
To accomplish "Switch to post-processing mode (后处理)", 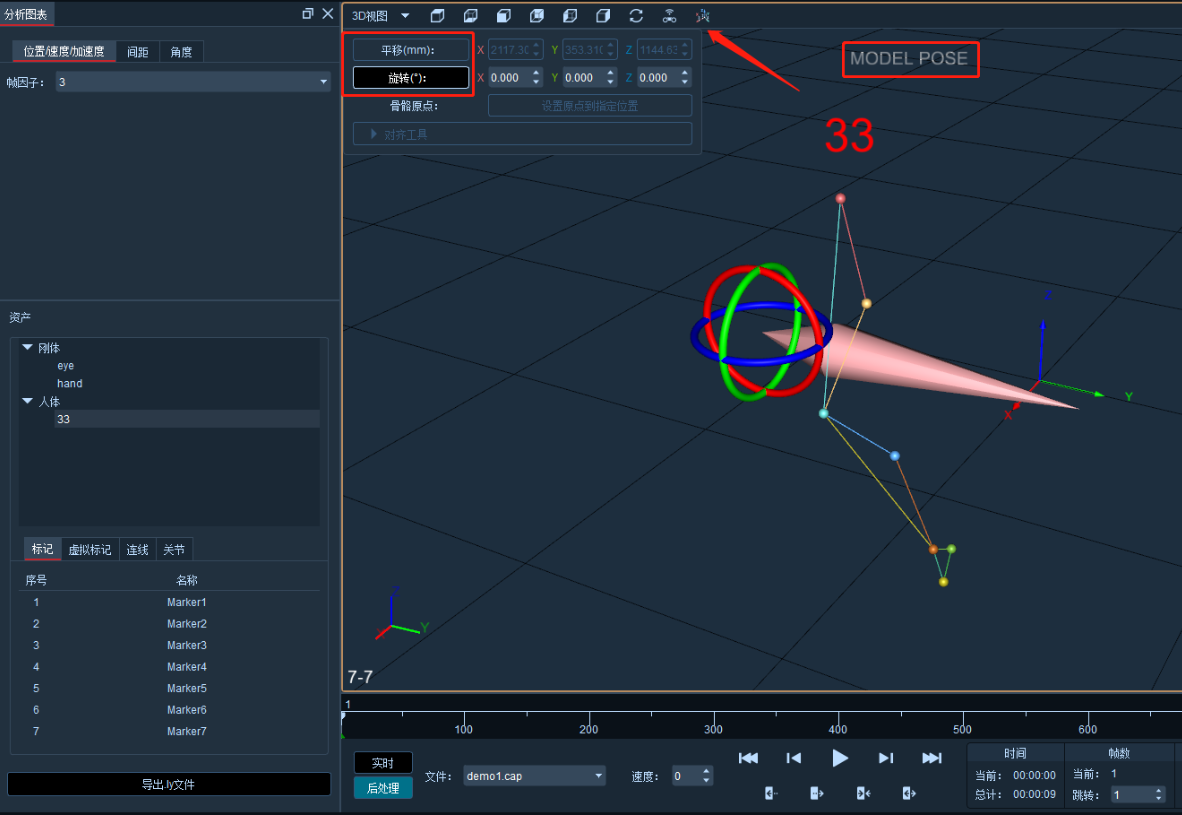I will click(x=383, y=788).
